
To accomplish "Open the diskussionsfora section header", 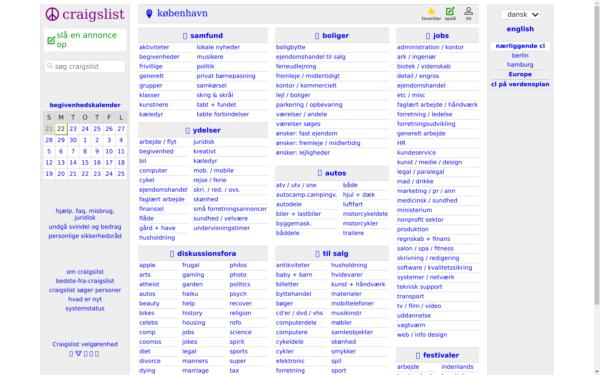I will click(203, 254).
